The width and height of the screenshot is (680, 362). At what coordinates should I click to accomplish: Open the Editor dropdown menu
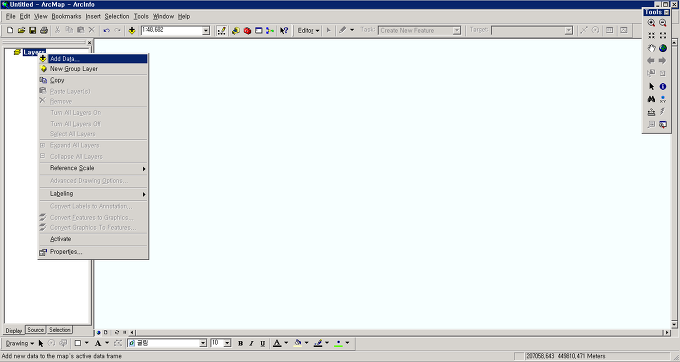(x=308, y=30)
